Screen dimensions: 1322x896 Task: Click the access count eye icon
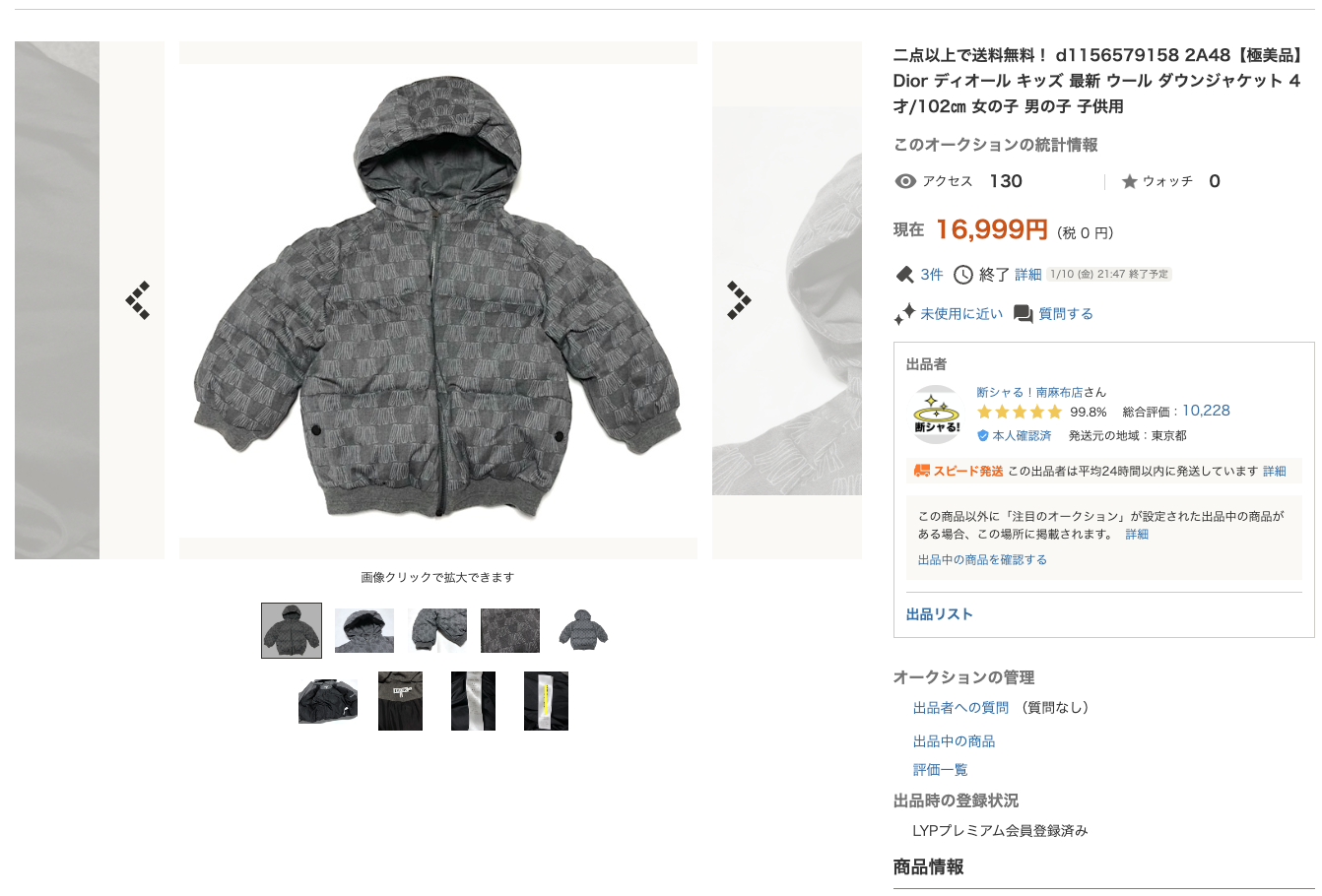click(905, 181)
